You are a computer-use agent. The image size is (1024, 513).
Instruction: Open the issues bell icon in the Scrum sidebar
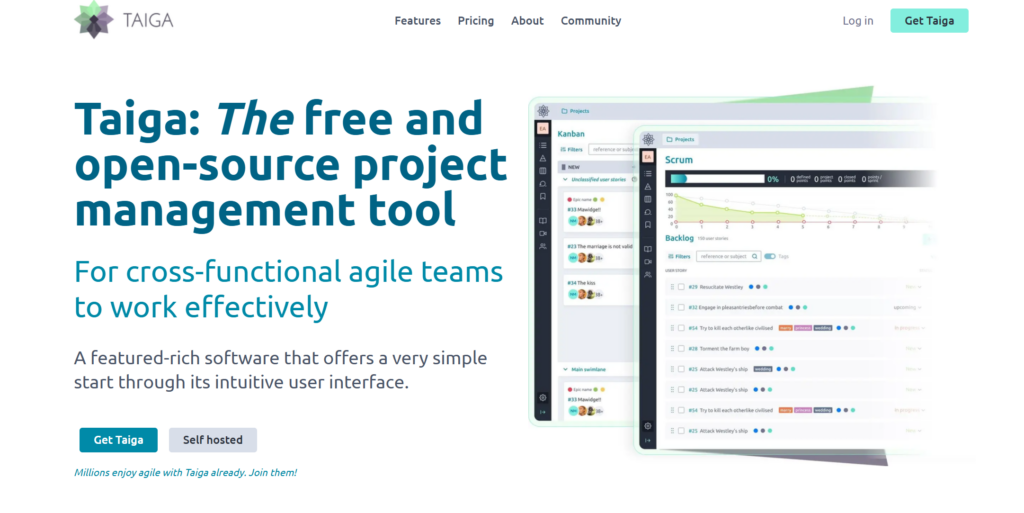point(648,212)
